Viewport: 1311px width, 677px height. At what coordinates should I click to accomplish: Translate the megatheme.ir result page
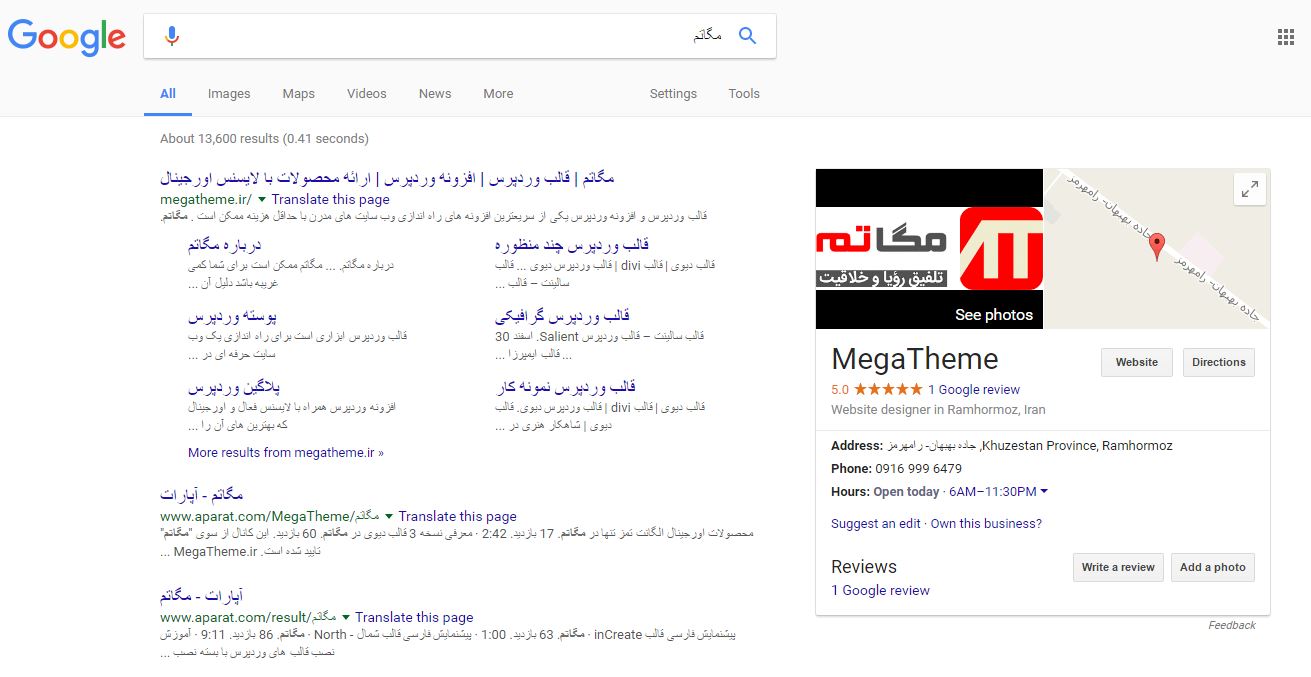[x=331, y=200]
